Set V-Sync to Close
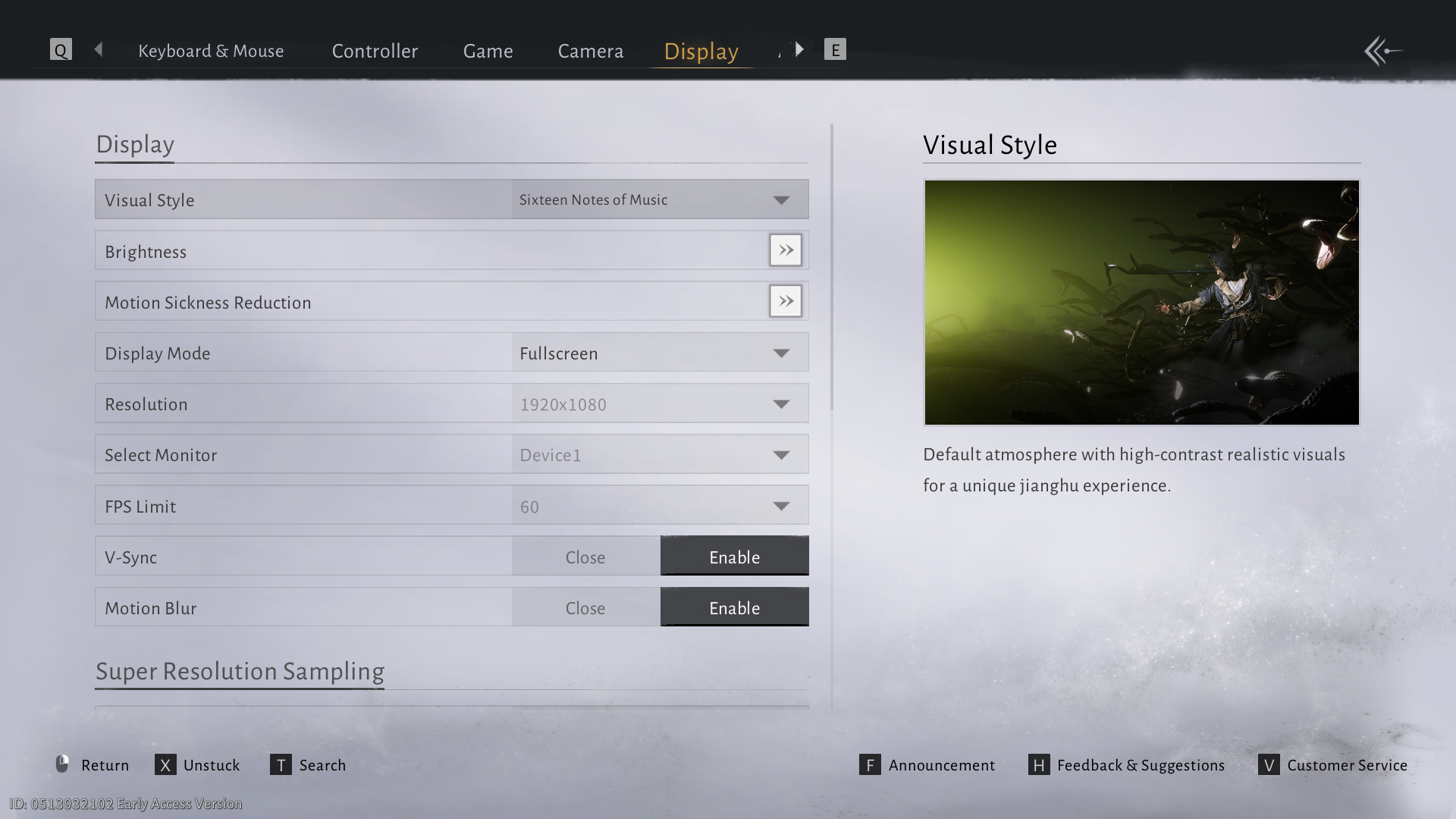The image size is (1456, 819). point(585,557)
